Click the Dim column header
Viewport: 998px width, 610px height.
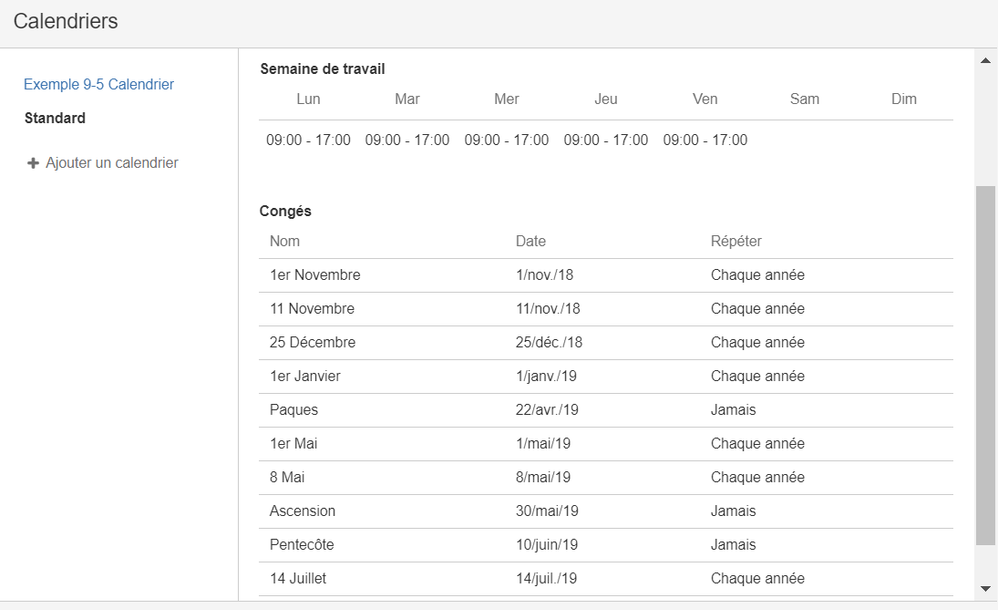click(904, 99)
